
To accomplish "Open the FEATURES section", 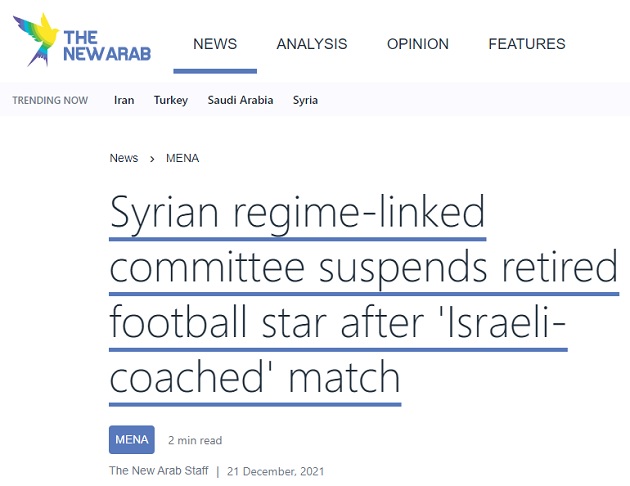I will pos(527,44).
